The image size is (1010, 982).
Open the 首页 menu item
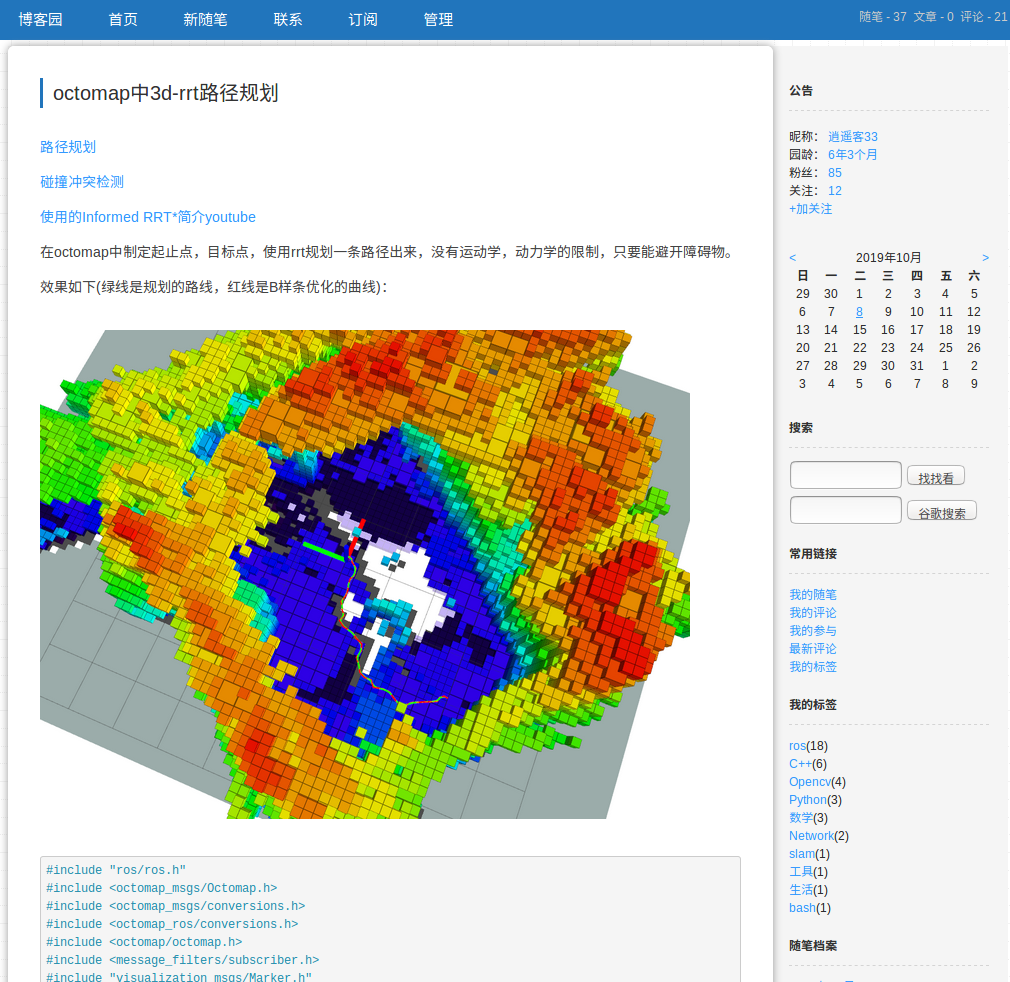pyautogui.click(x=122, y=19)
